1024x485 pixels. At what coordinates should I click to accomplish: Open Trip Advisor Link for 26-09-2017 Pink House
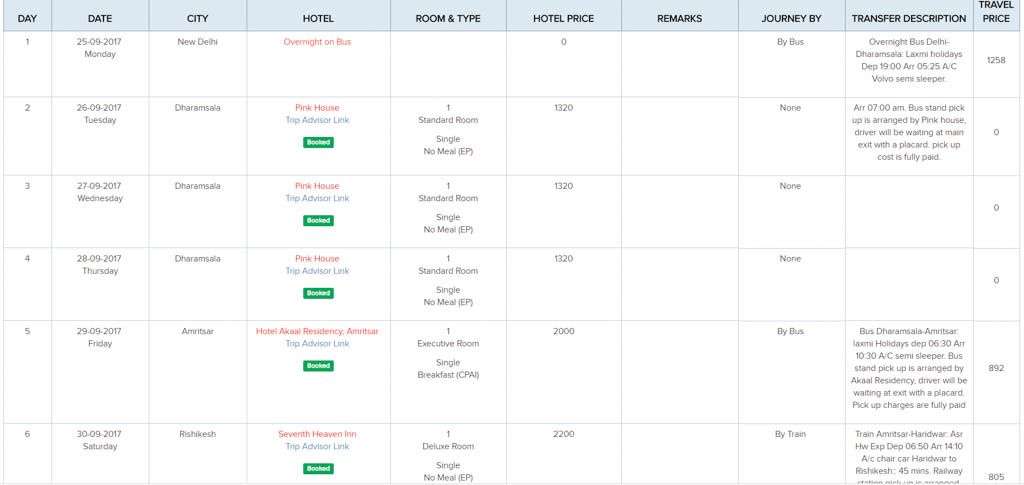point(317,120)
